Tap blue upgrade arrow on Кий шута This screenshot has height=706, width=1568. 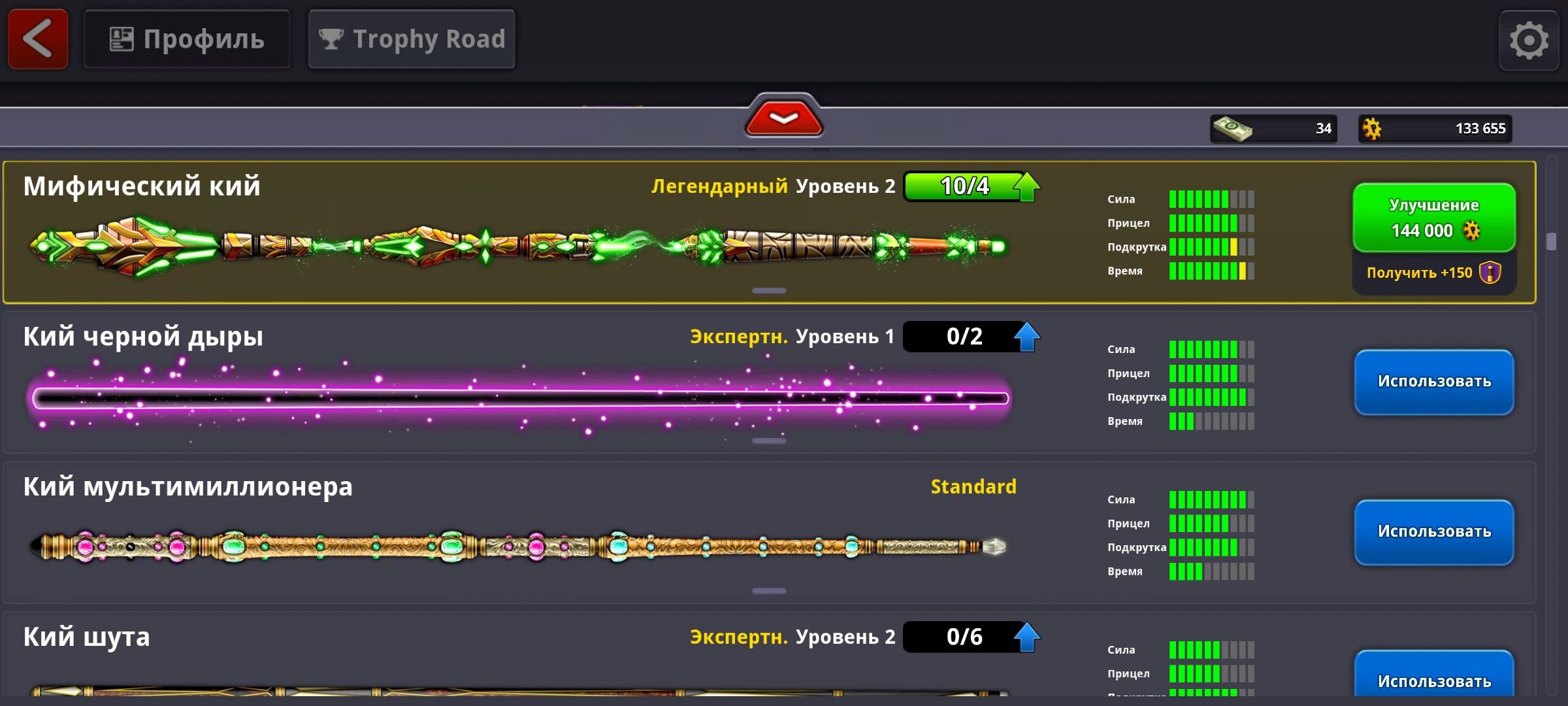tap(1026, 637)
